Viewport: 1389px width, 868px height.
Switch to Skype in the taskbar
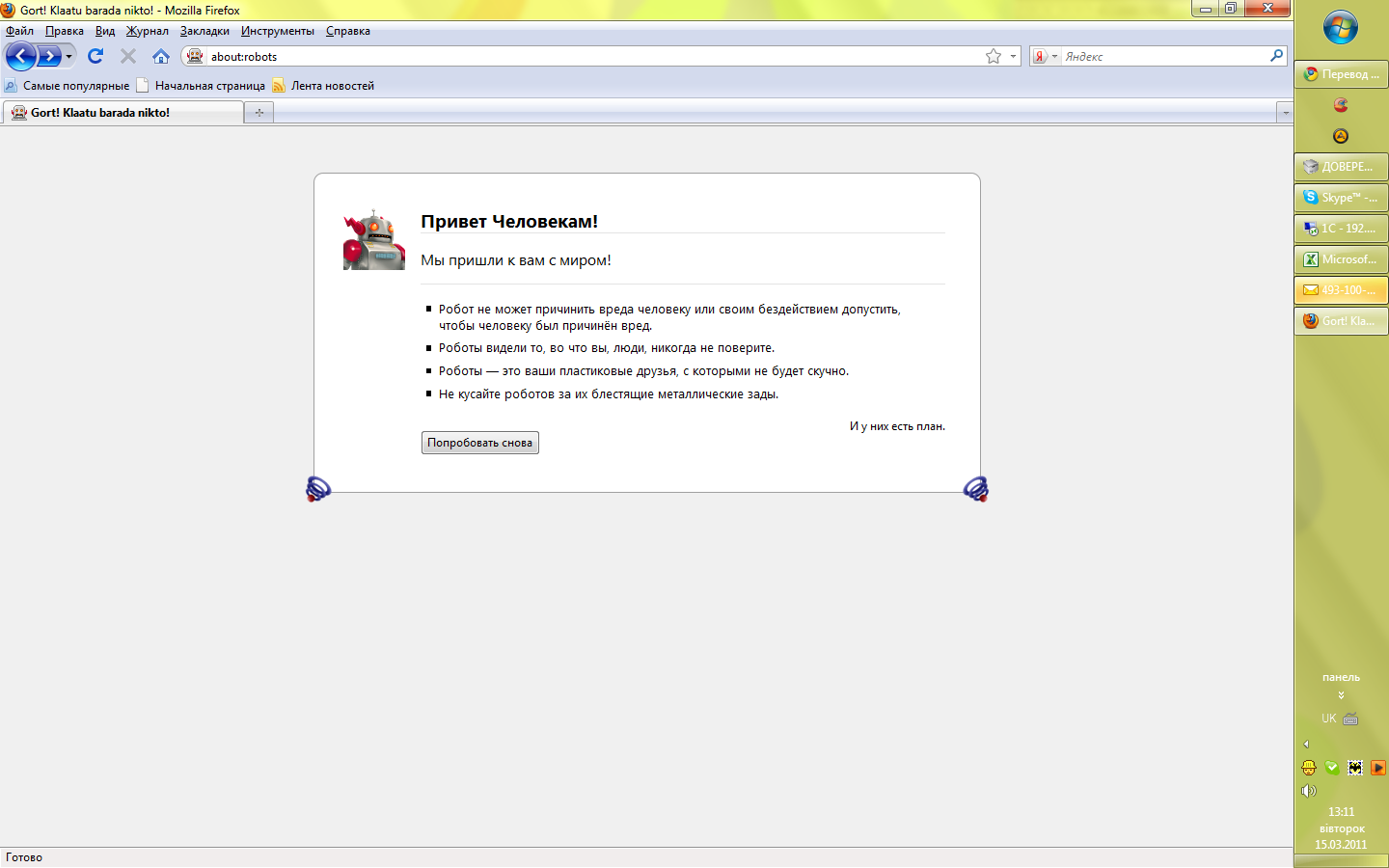tap(1341, 198)
